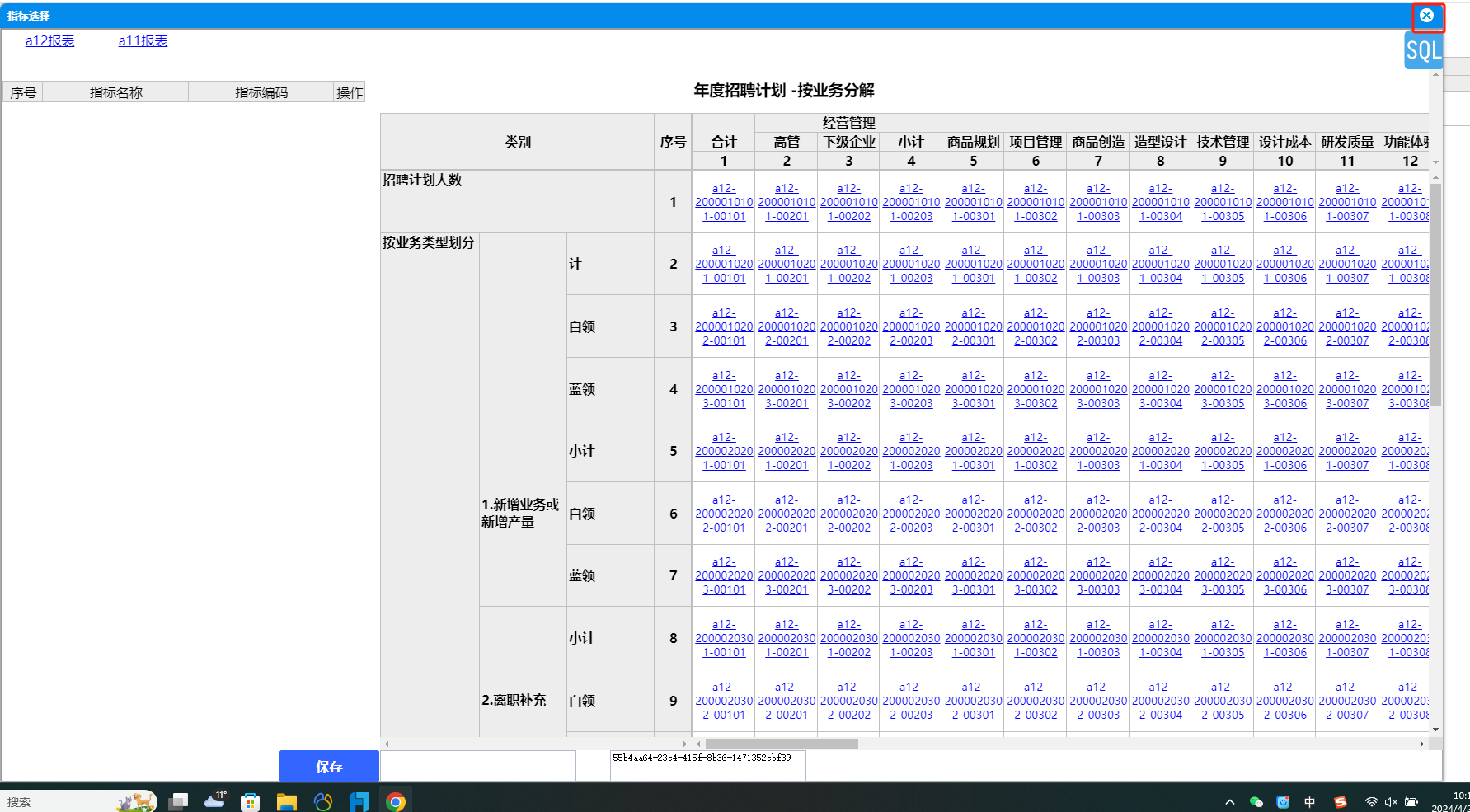Click the 按业务类型划分 row label
The height and width of the screenshot is (812, 1470).
(429, 242)
